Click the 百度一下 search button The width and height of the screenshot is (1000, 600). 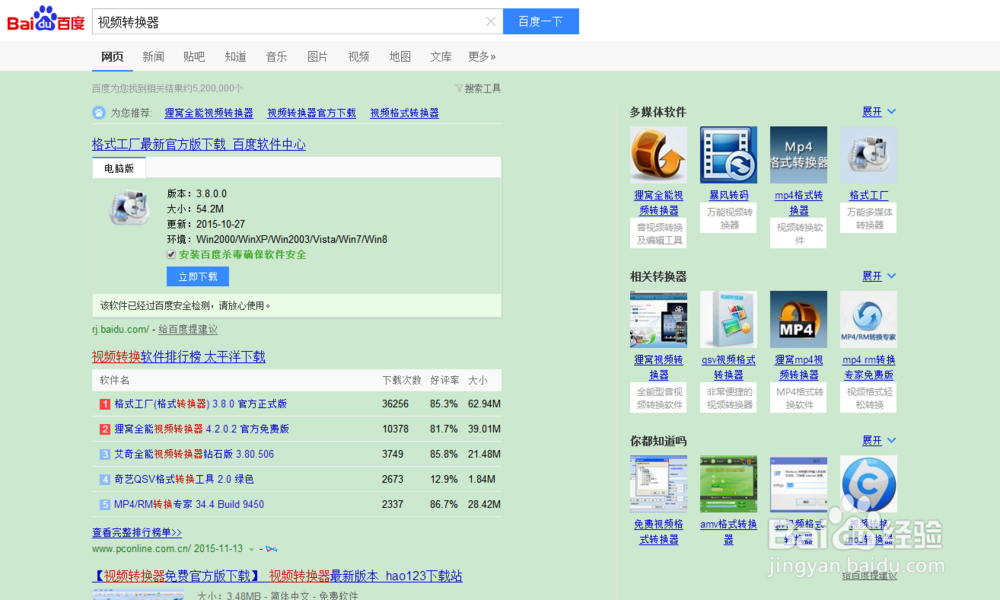tap(541, 21)
